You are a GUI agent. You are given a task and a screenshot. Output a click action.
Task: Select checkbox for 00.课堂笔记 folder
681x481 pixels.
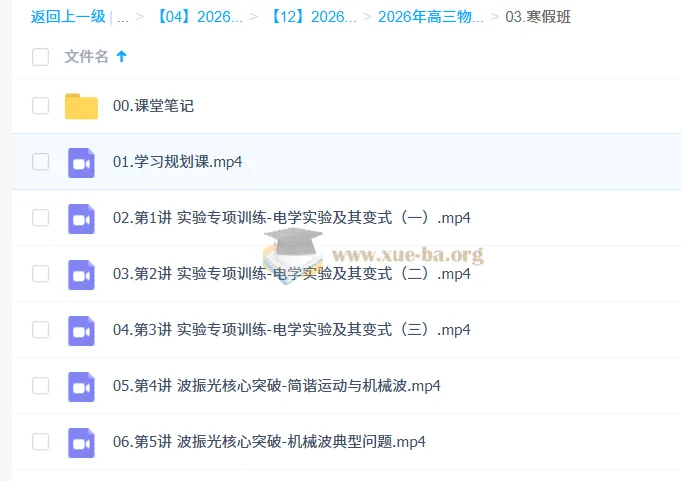tap(40, 106)
